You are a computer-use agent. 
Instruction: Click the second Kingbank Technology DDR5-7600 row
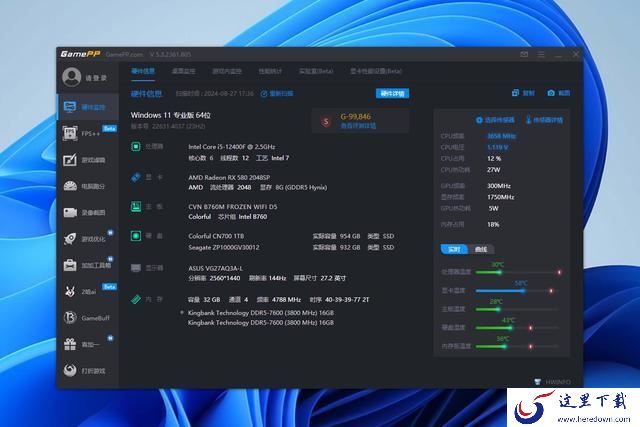pyautogui.click(x=261, y=322)
